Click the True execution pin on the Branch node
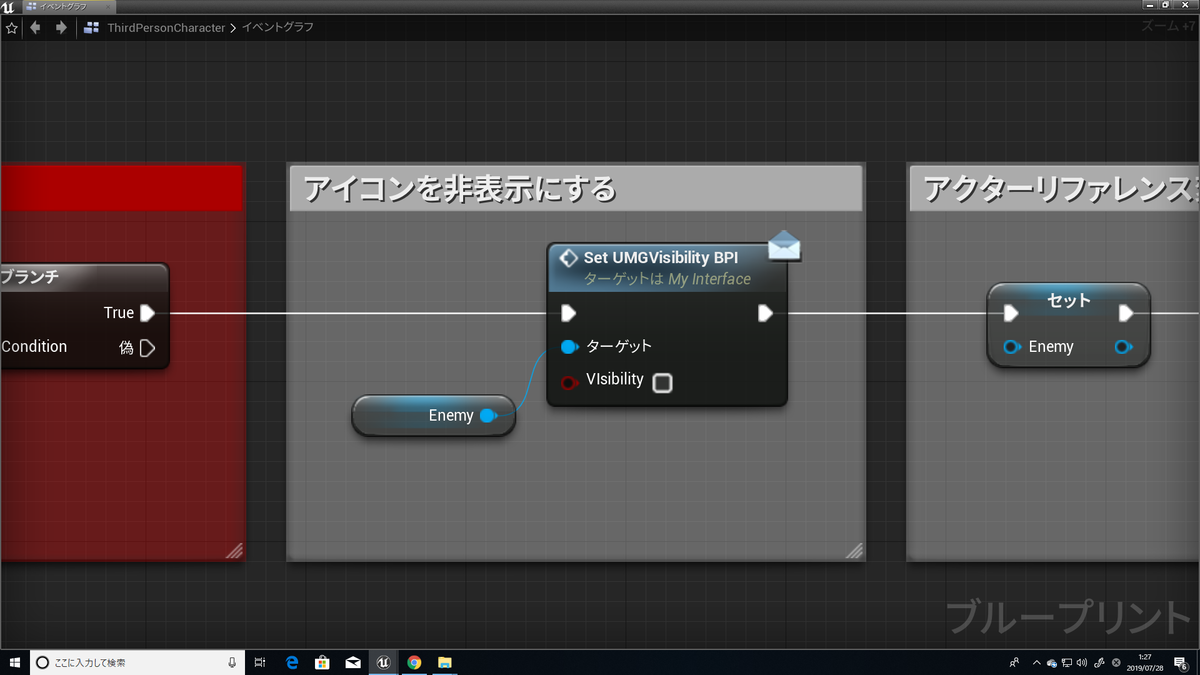Image resolution: width=1200 pixels, height=675 pixels. (145, 312)
